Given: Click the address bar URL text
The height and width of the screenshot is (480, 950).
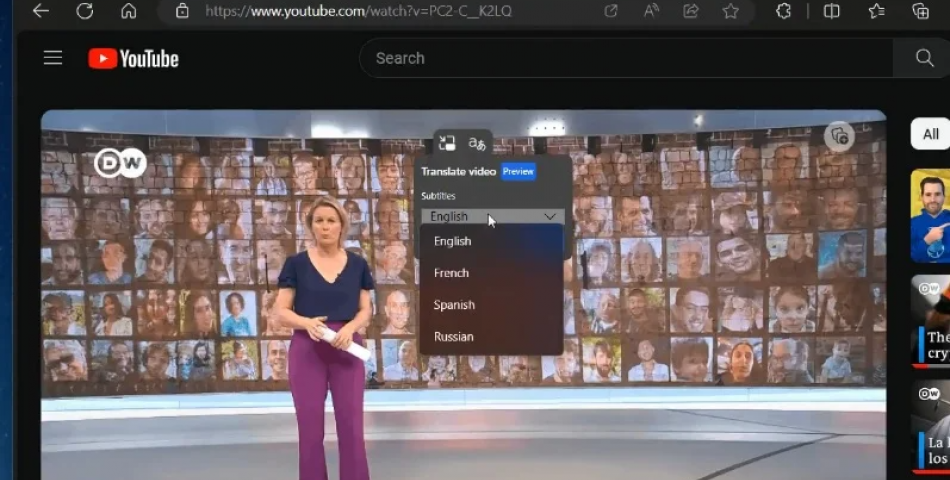Looking at the screenshot, I should tap(358, 11).
